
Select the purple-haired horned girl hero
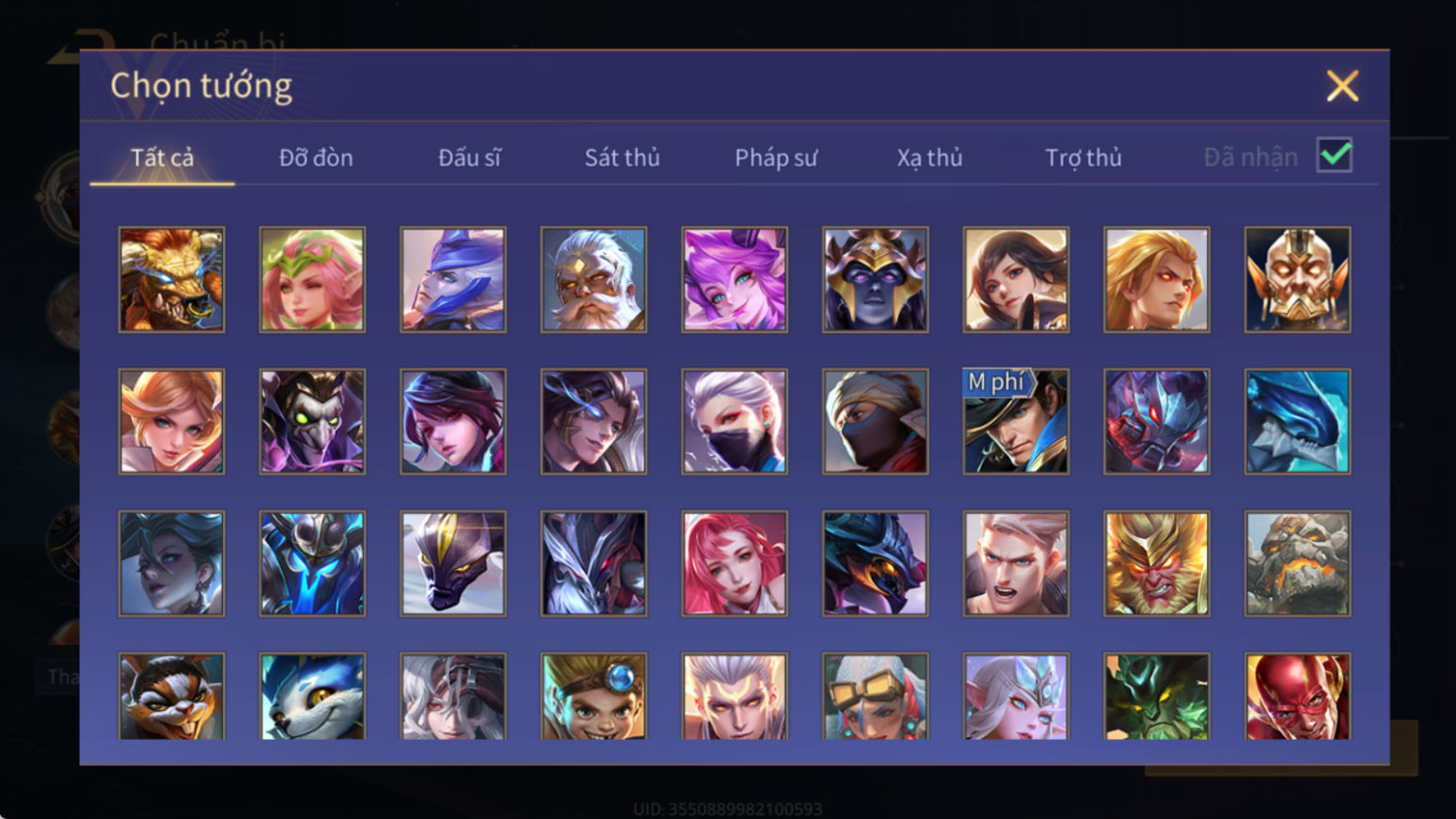click(735, 279)
